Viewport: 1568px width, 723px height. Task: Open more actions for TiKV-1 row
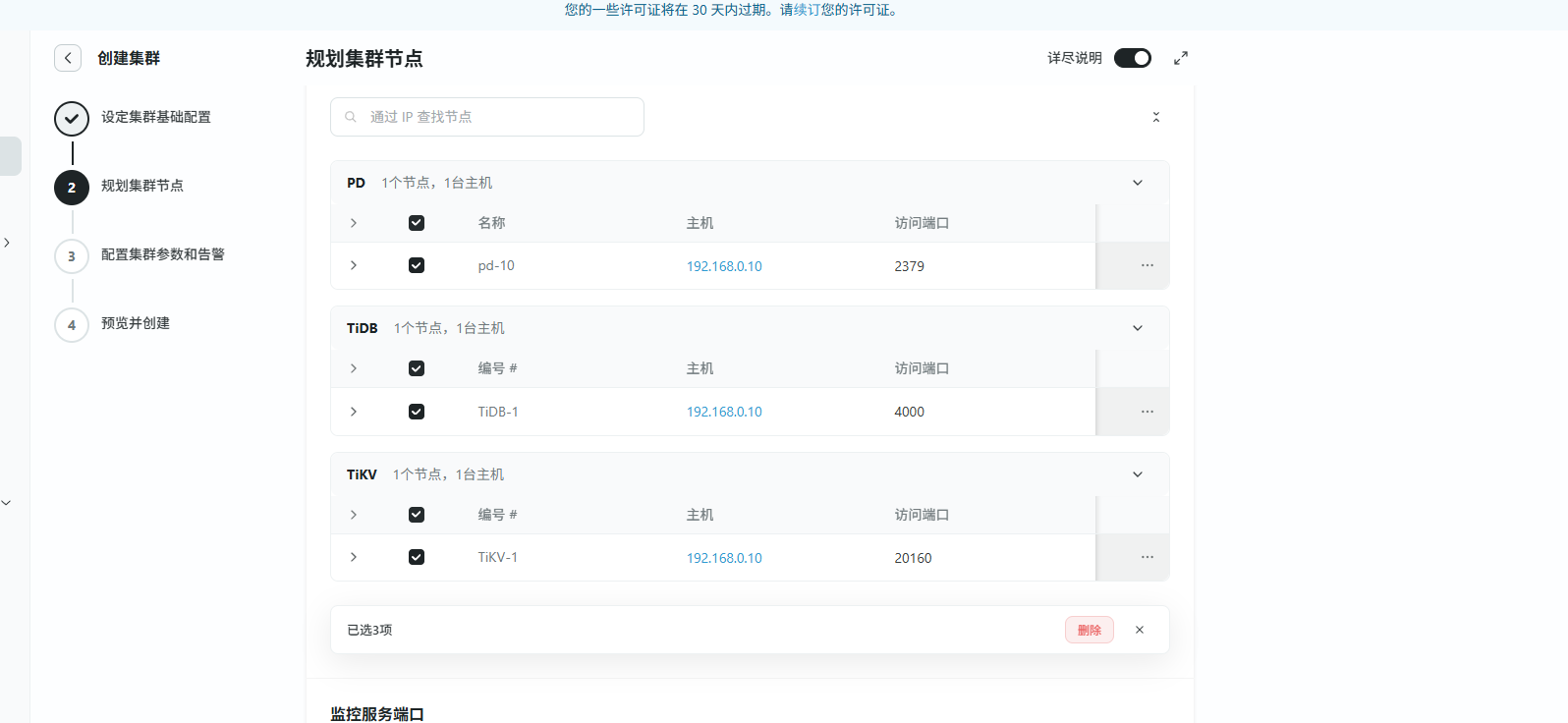point(1147,557)
